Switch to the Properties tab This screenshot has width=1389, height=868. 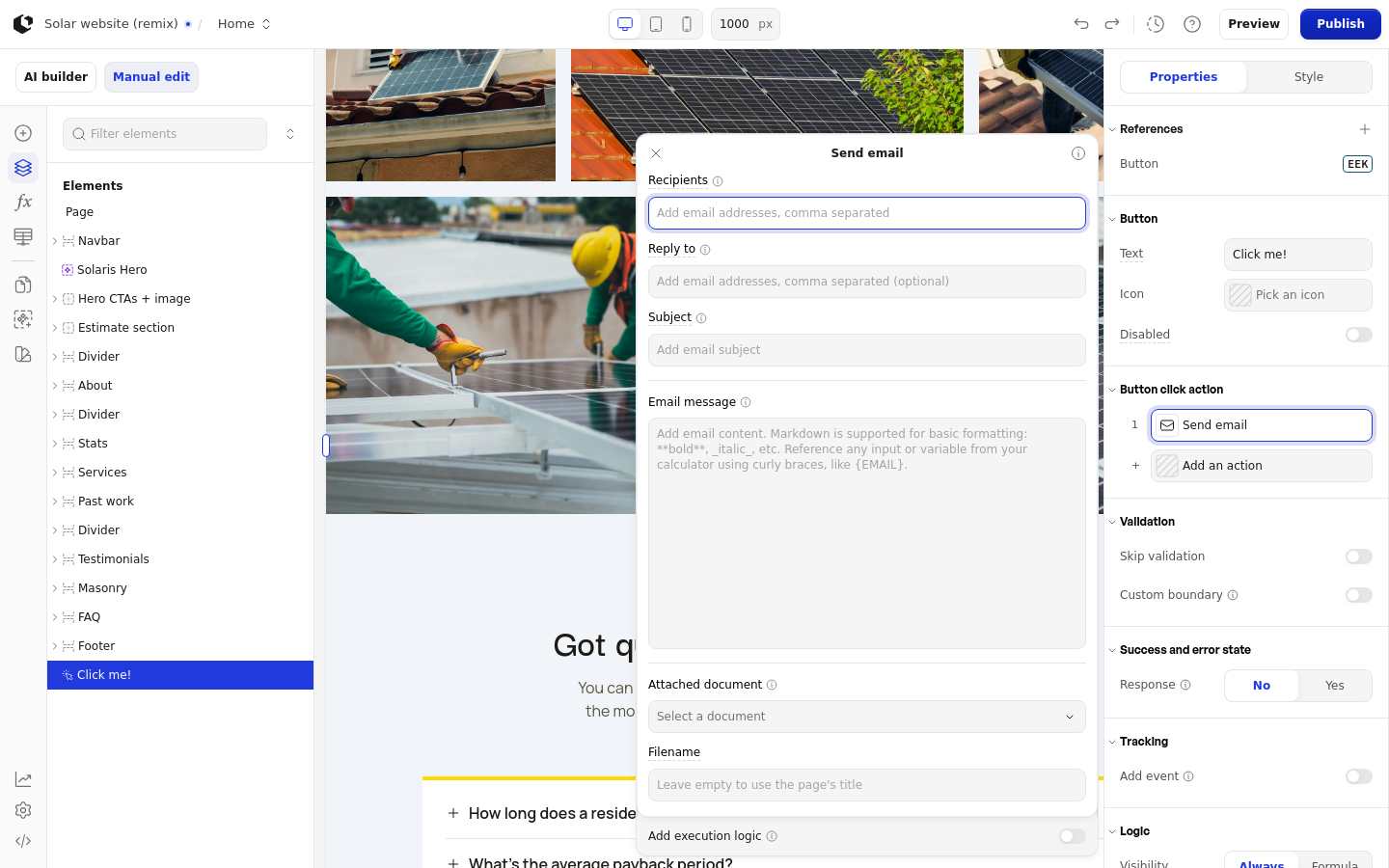[1184, 77]
